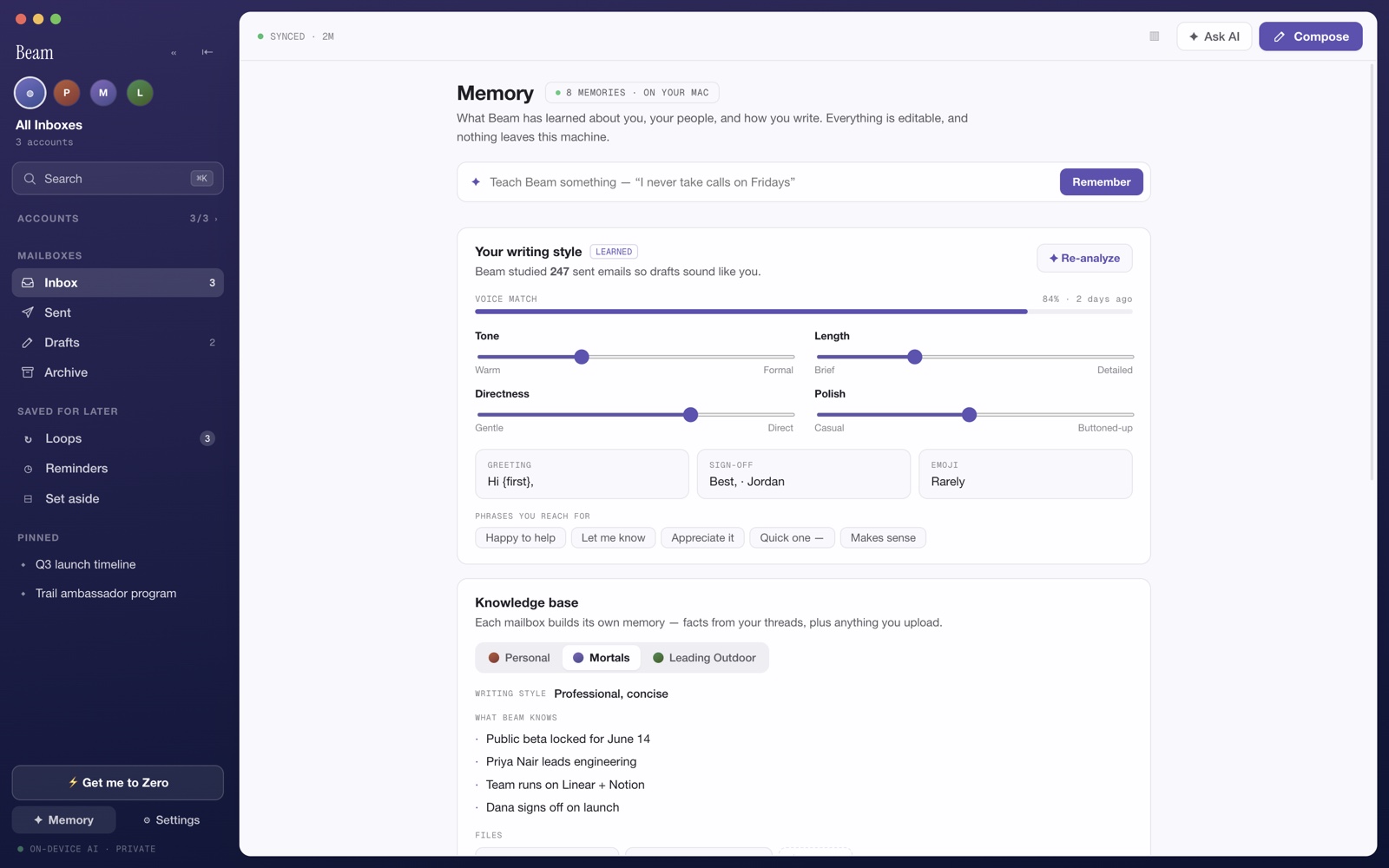Click Get me to Zero button
This screenshot has height=868, width=1389.
(x=117, y=783)
